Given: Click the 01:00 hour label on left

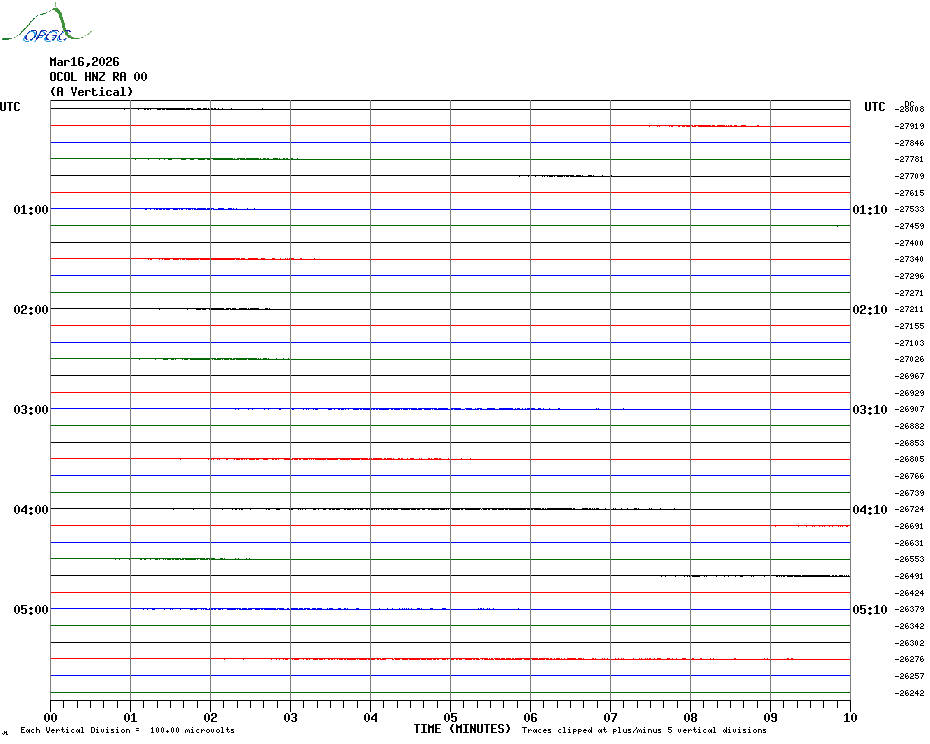Looking at the screenshot, I should (30, 209).
